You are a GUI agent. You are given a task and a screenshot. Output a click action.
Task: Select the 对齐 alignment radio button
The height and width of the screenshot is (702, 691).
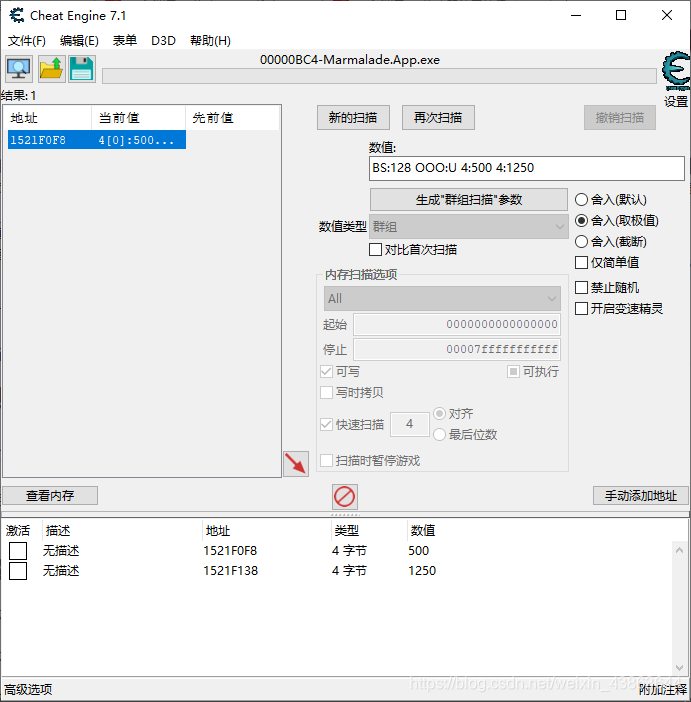coord(453,414)
